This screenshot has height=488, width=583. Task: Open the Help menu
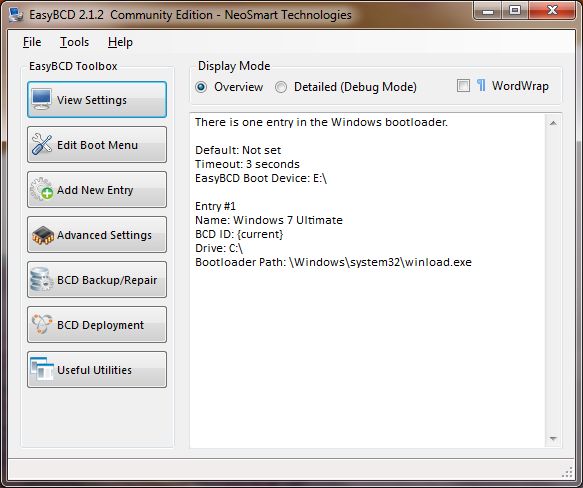(x=120, y=42)
